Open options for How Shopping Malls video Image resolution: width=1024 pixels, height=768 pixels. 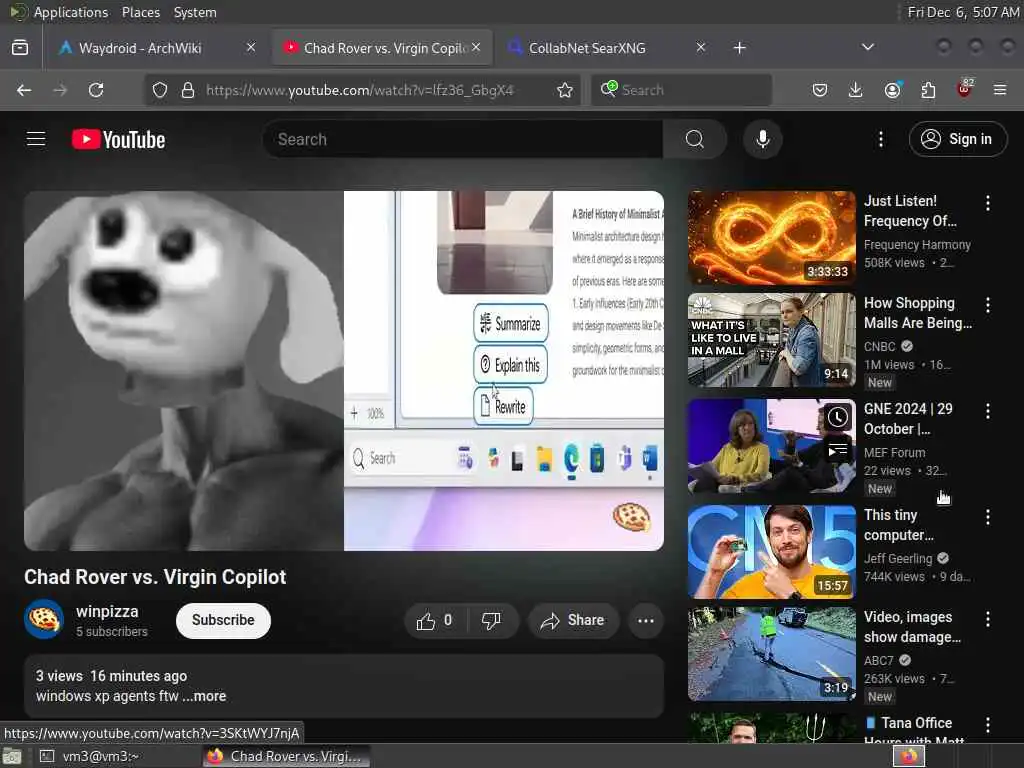(987, 305)
